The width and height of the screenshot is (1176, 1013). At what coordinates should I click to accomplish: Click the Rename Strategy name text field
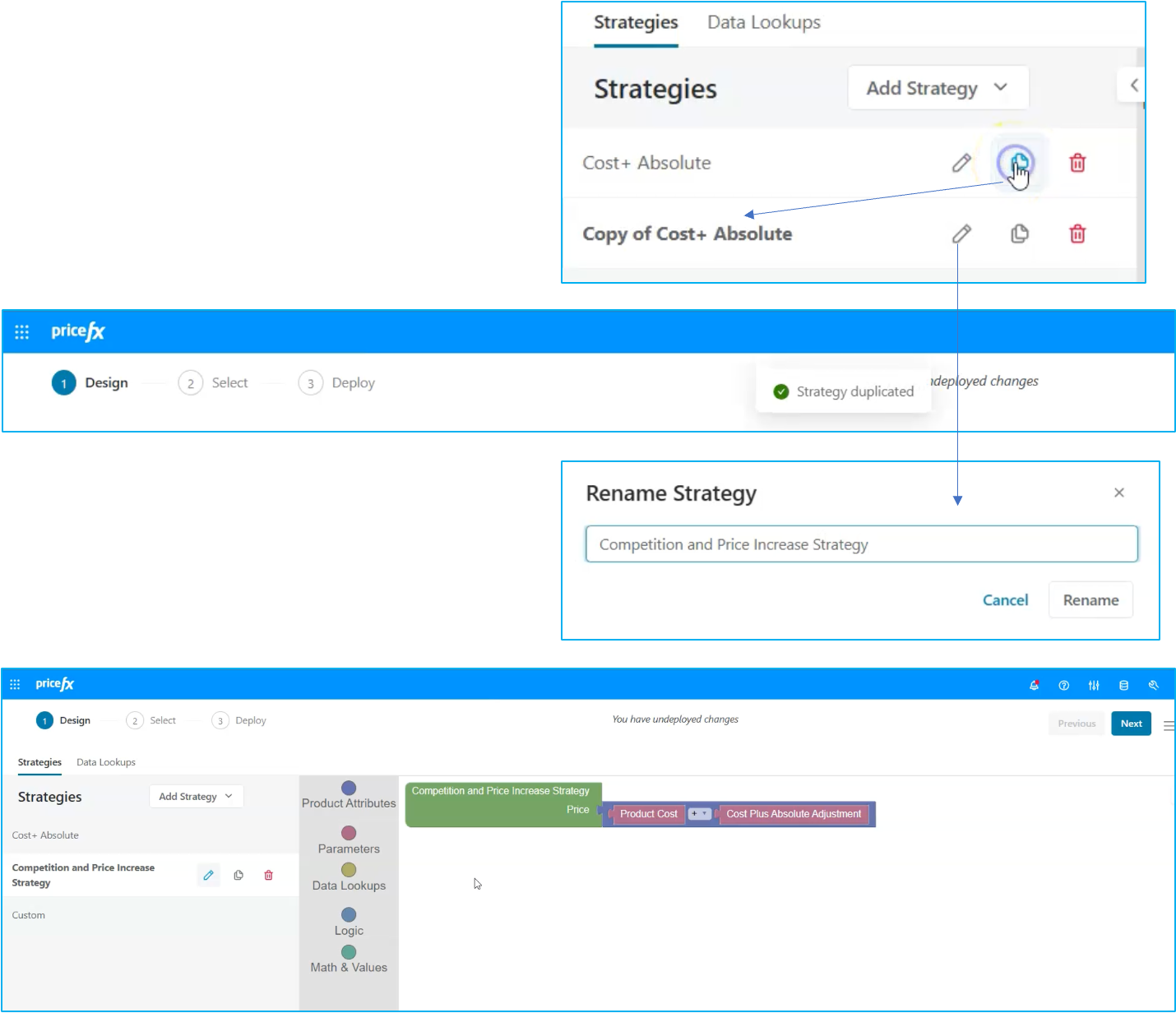pos(861,544)
